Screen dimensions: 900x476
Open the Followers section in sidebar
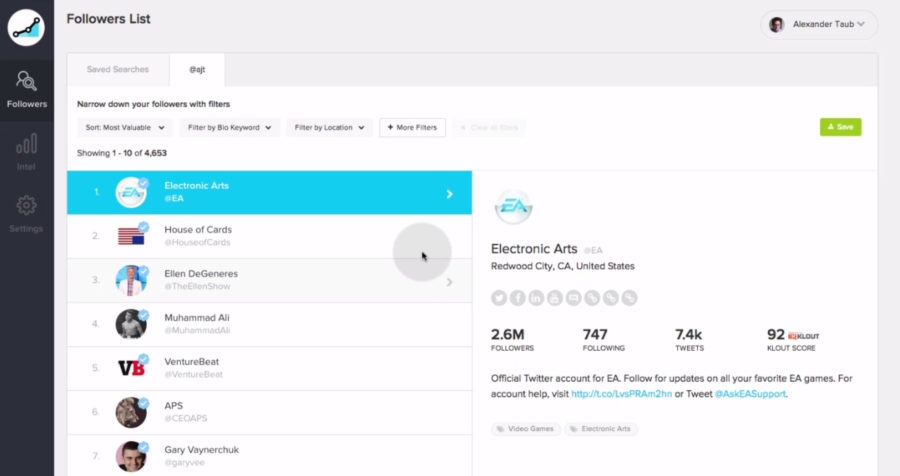[26, 90]
